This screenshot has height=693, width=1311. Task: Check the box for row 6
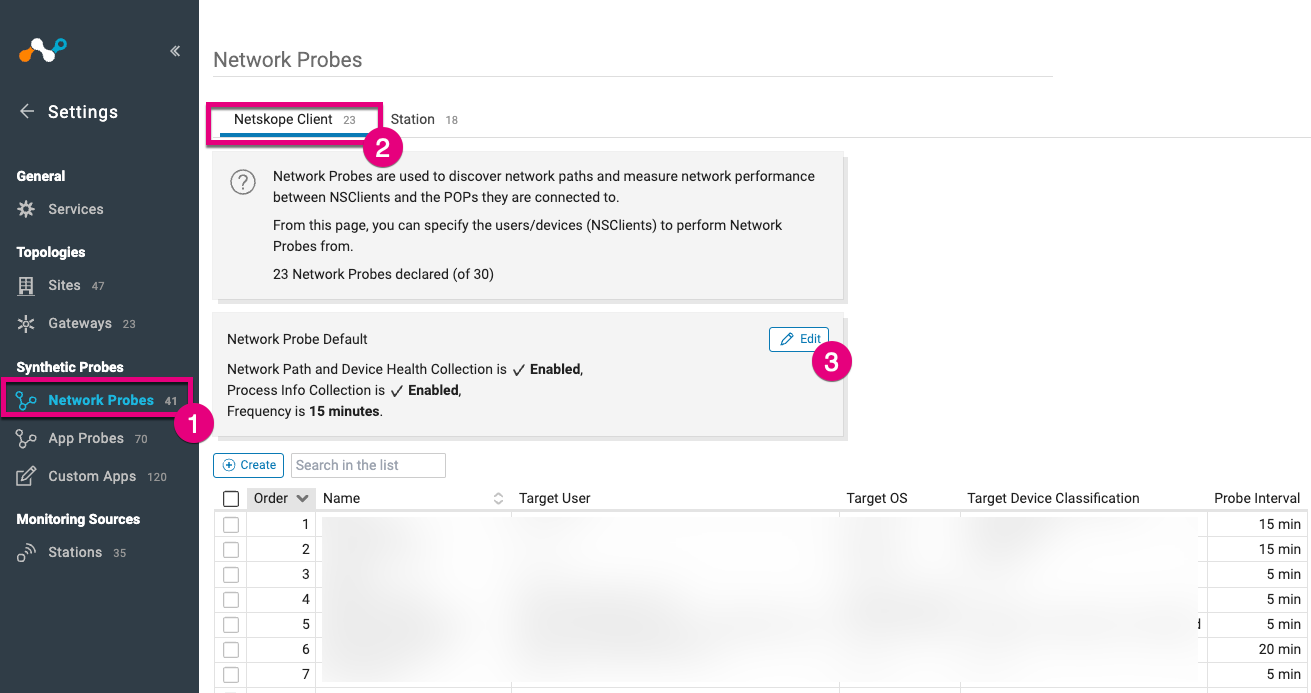tap(231, 649)
